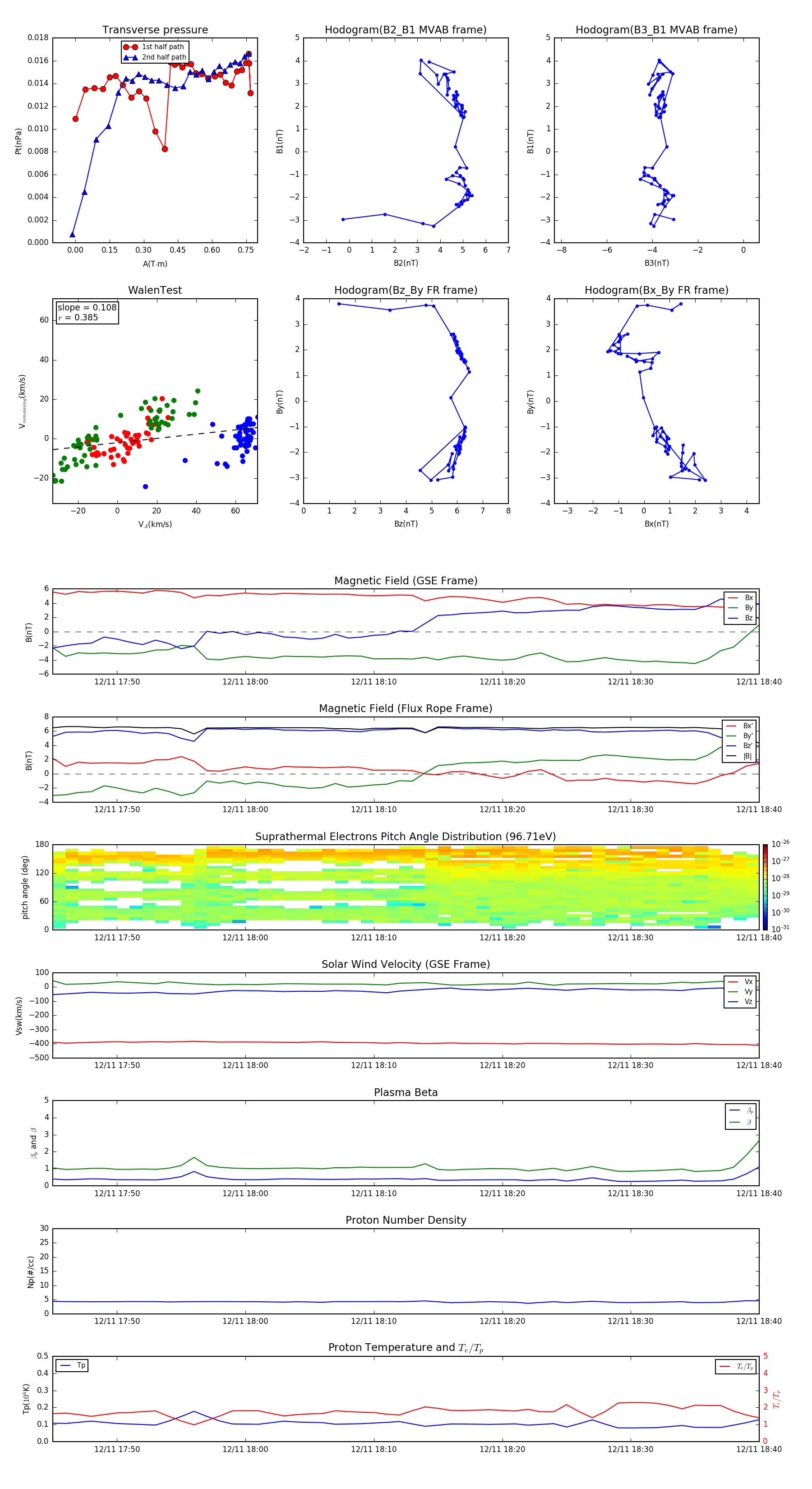Click '12/11 18:30' tick under solar wind velocity
812x1489 pixels.
click(x=631, y=1065)
